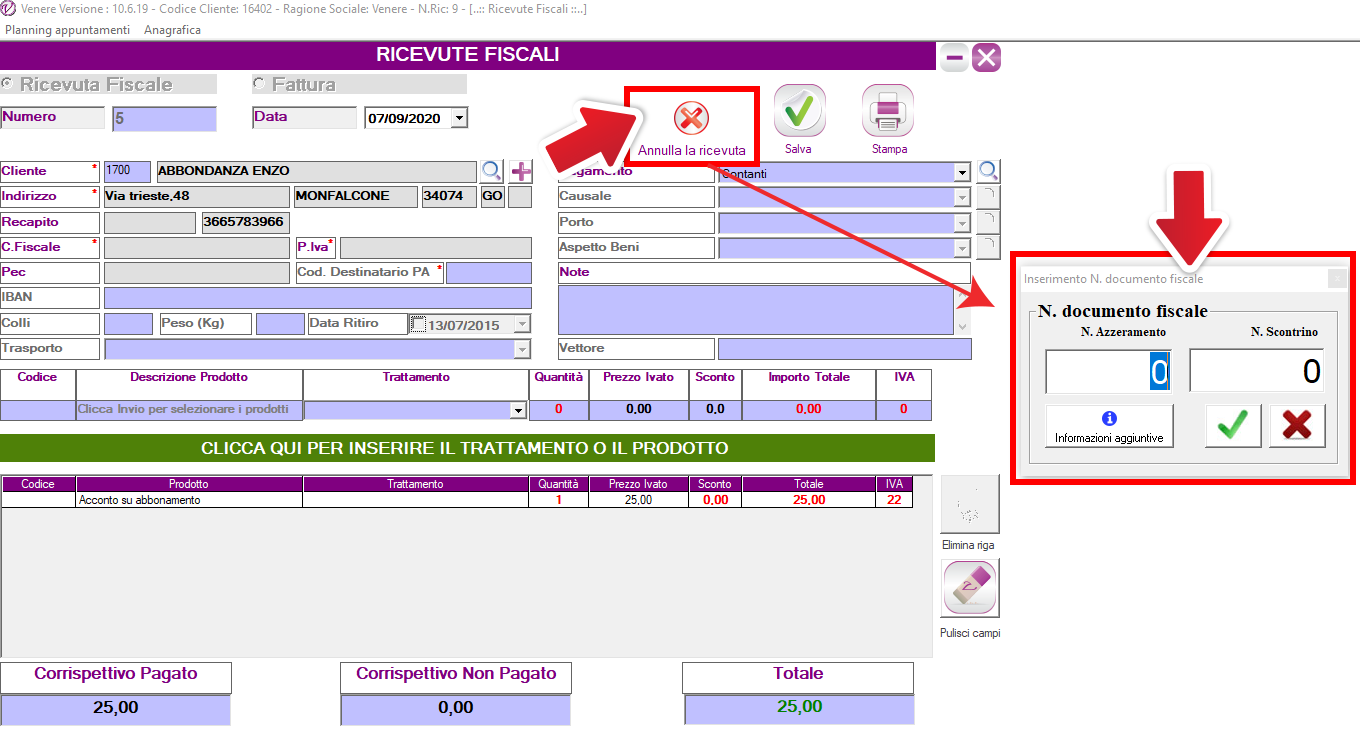The image size is (1360, 740).
Task: Click the green bar to insert treatment or product
Action: [x=467, y=448]
